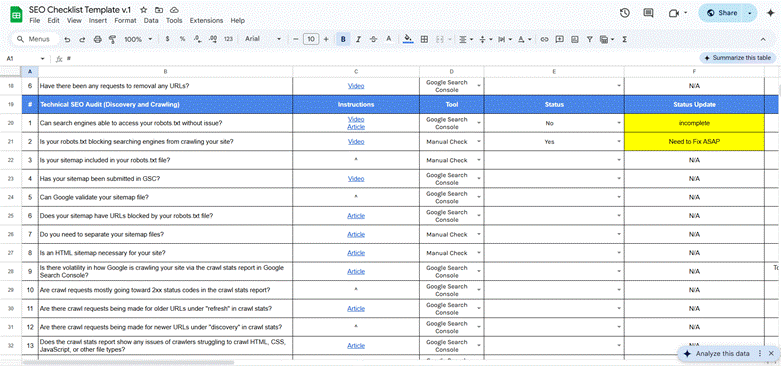Open the Google Sheets home icon

[x=16, y=14]
